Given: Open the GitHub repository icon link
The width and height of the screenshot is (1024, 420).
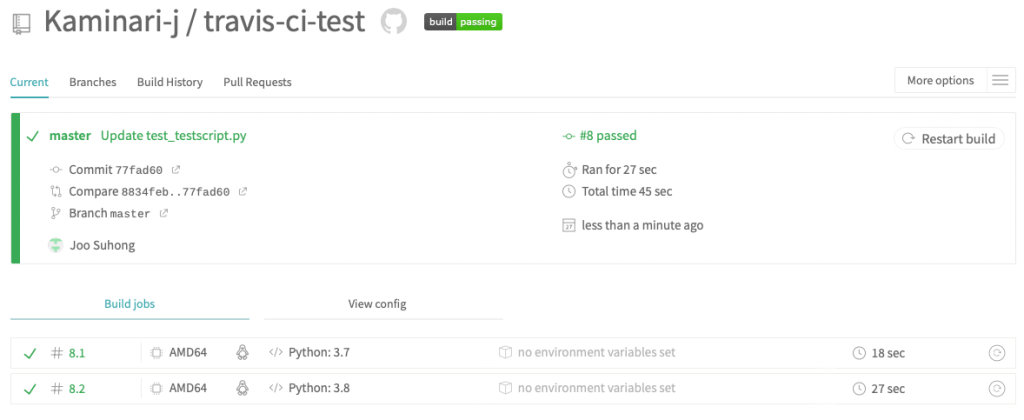Looking at the screenshot, I should (x=394, y=22).
